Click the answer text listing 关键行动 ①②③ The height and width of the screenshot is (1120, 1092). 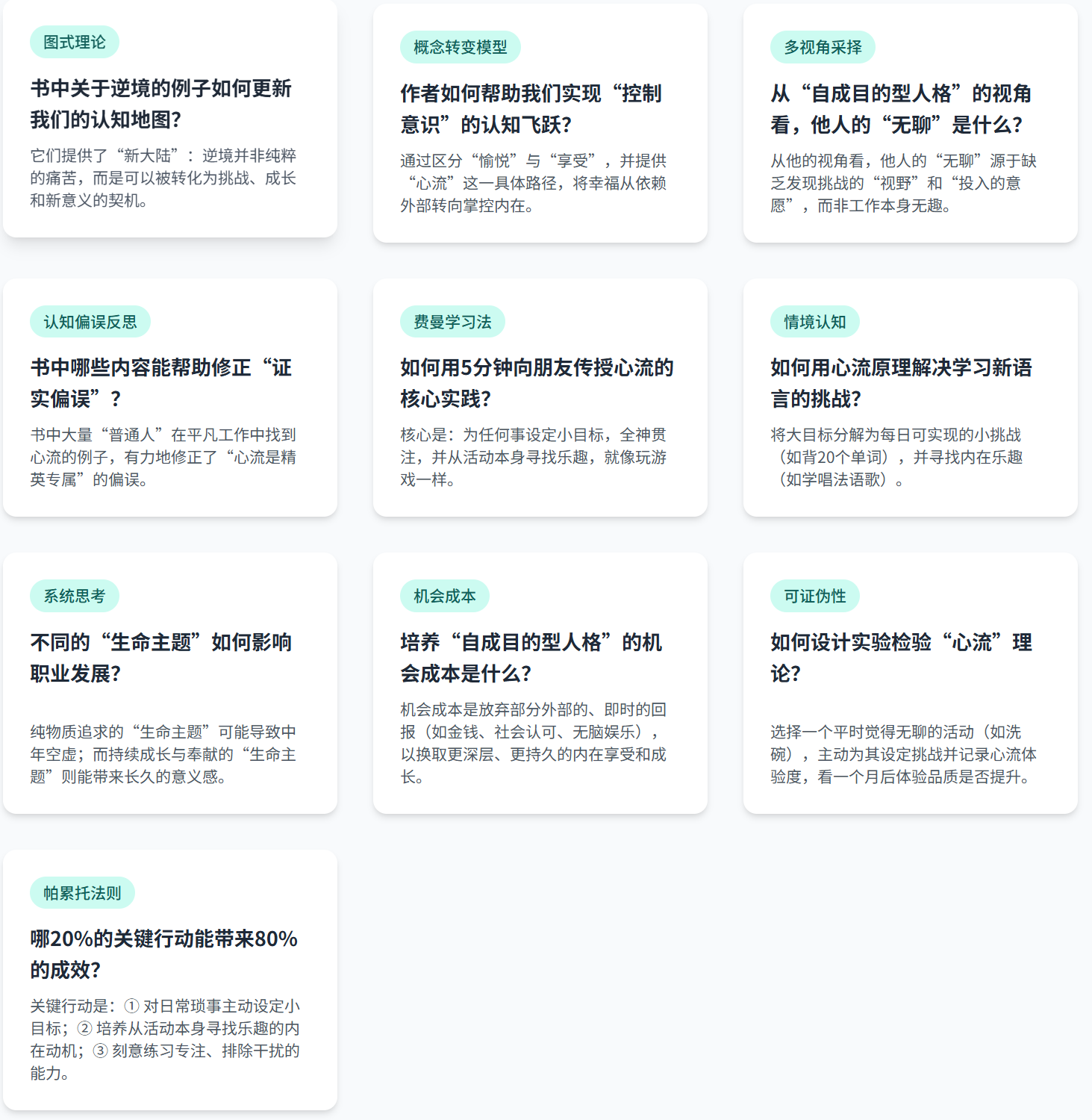[165, 1039]
